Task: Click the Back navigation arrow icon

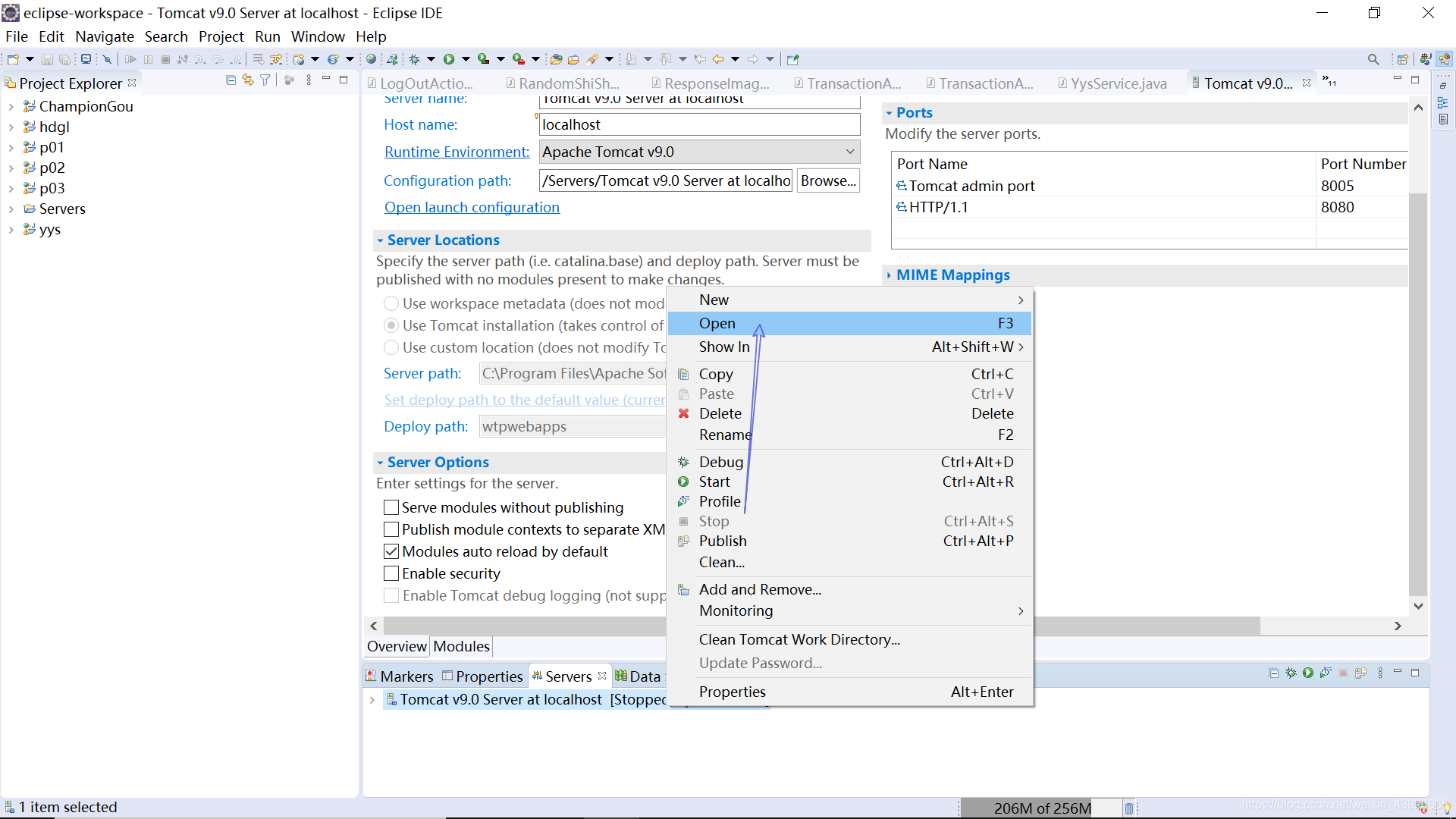Action: 717,59
